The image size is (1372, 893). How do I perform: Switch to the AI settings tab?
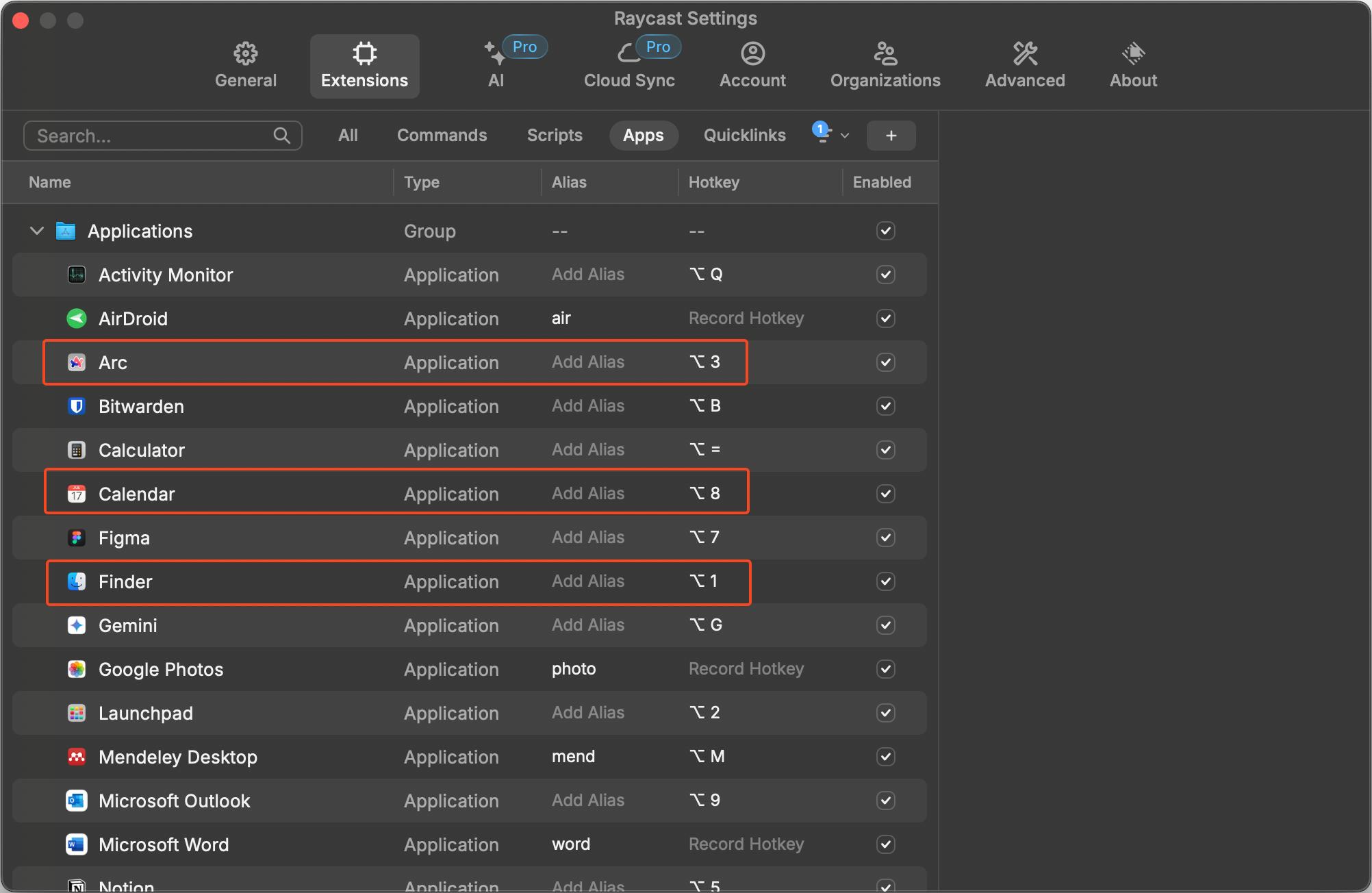[x=496, y=66]
